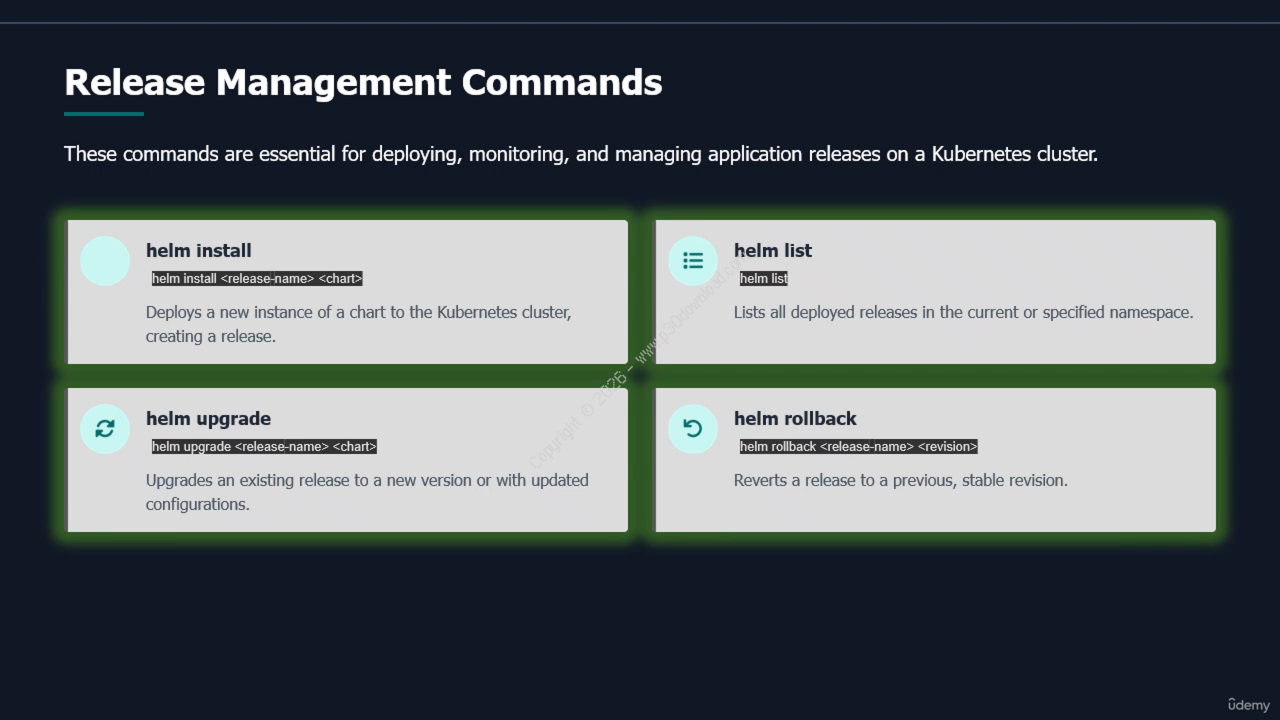Click the "Upgrades an existing release" description
The height and width of the screenshot is (720, 1280).
pyautogui.click(x=366, y=492)
